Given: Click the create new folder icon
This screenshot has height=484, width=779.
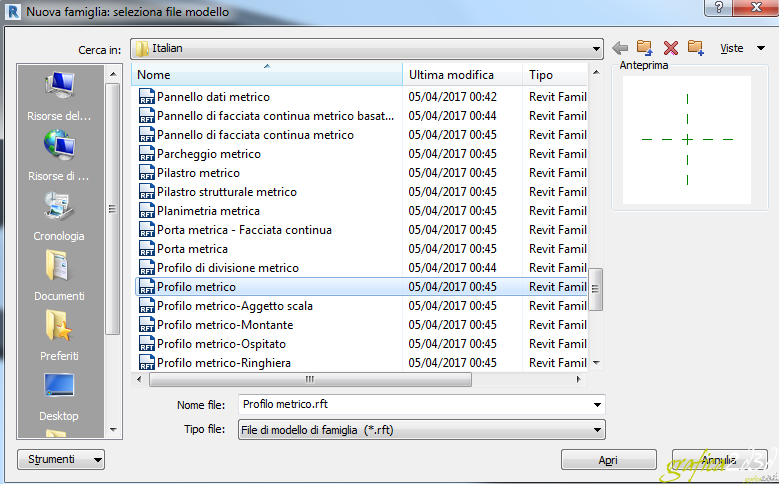Looking at the screenshot, I should click(x=696, y=48).
